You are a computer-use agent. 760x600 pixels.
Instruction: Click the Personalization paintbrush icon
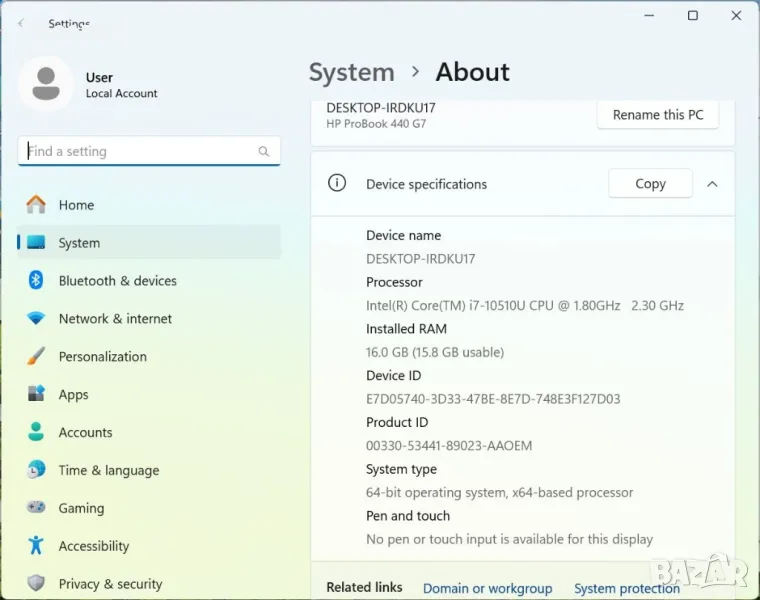coord(36,357)
